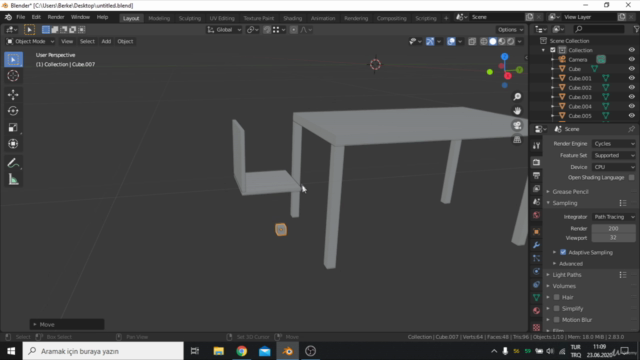Open the Integrator dropdown

[x=613, y=217]
